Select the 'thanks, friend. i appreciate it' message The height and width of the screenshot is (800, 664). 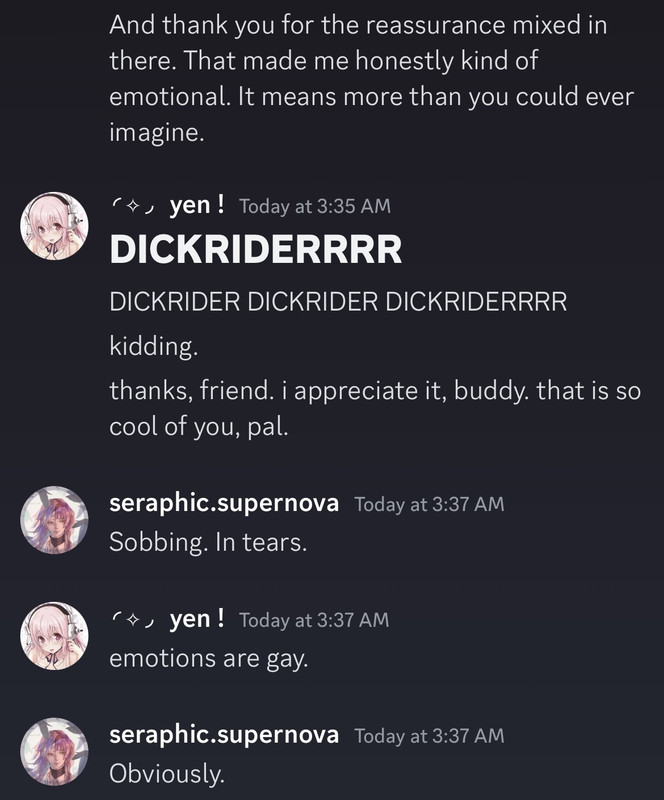coord(375,408)
